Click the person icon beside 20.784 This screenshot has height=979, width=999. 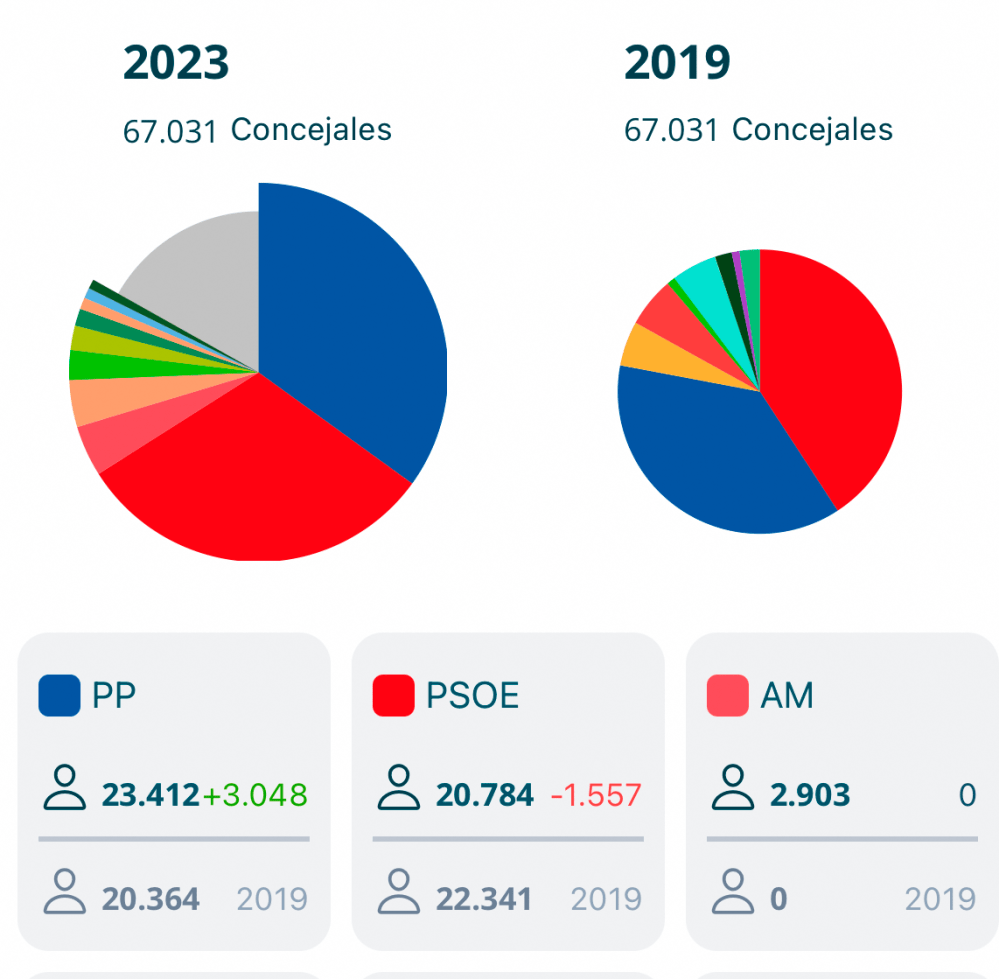[x=400, y=789]
